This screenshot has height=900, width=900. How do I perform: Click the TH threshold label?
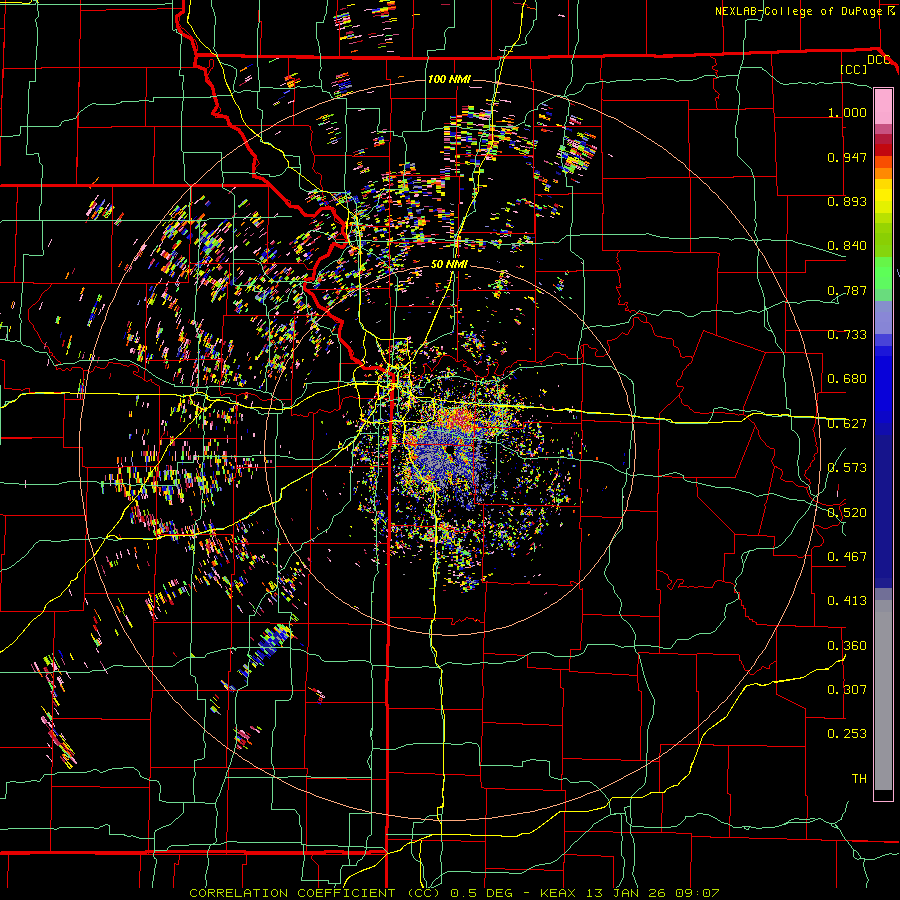coord(859,779)
